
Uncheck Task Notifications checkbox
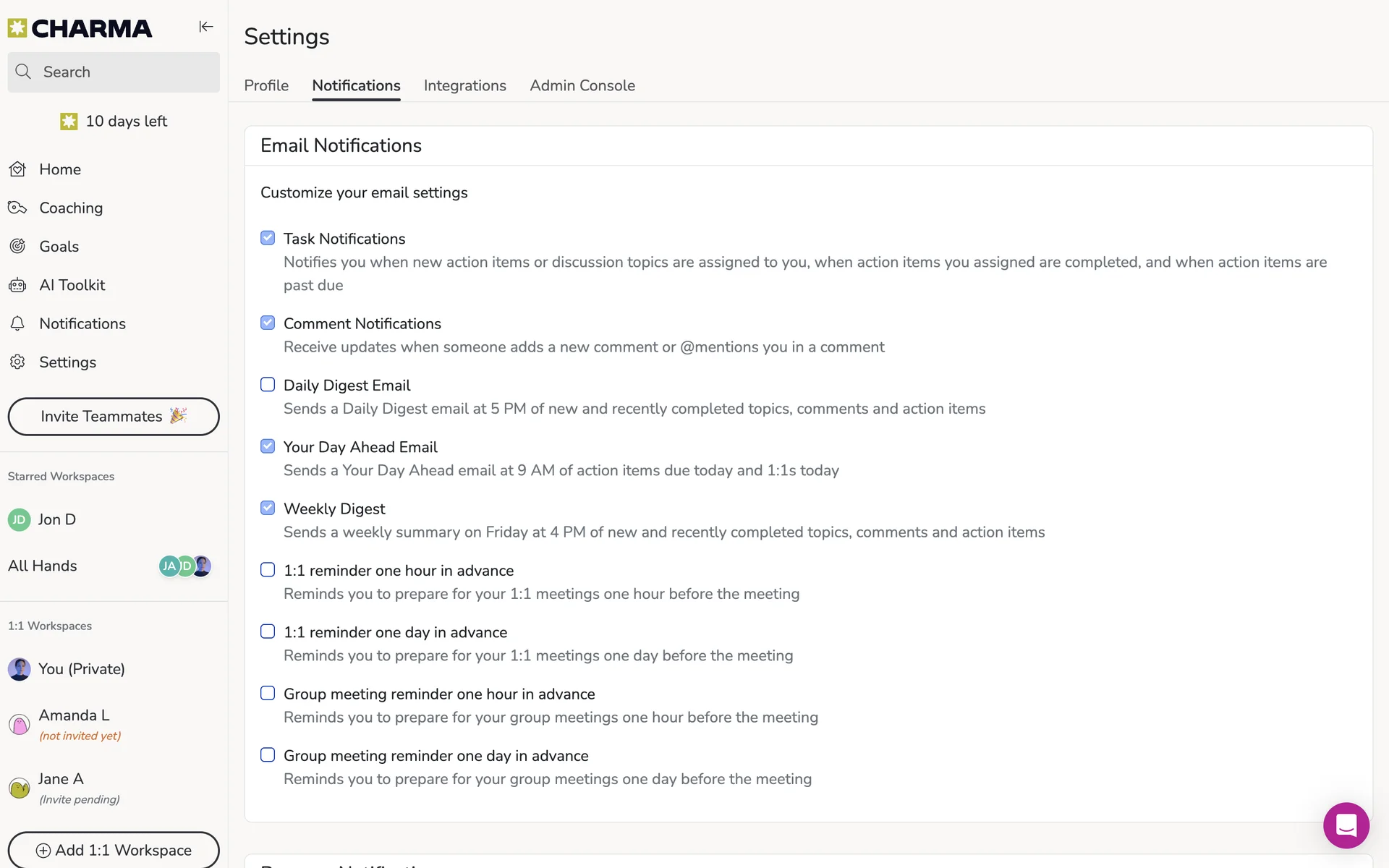click(268, 238)
